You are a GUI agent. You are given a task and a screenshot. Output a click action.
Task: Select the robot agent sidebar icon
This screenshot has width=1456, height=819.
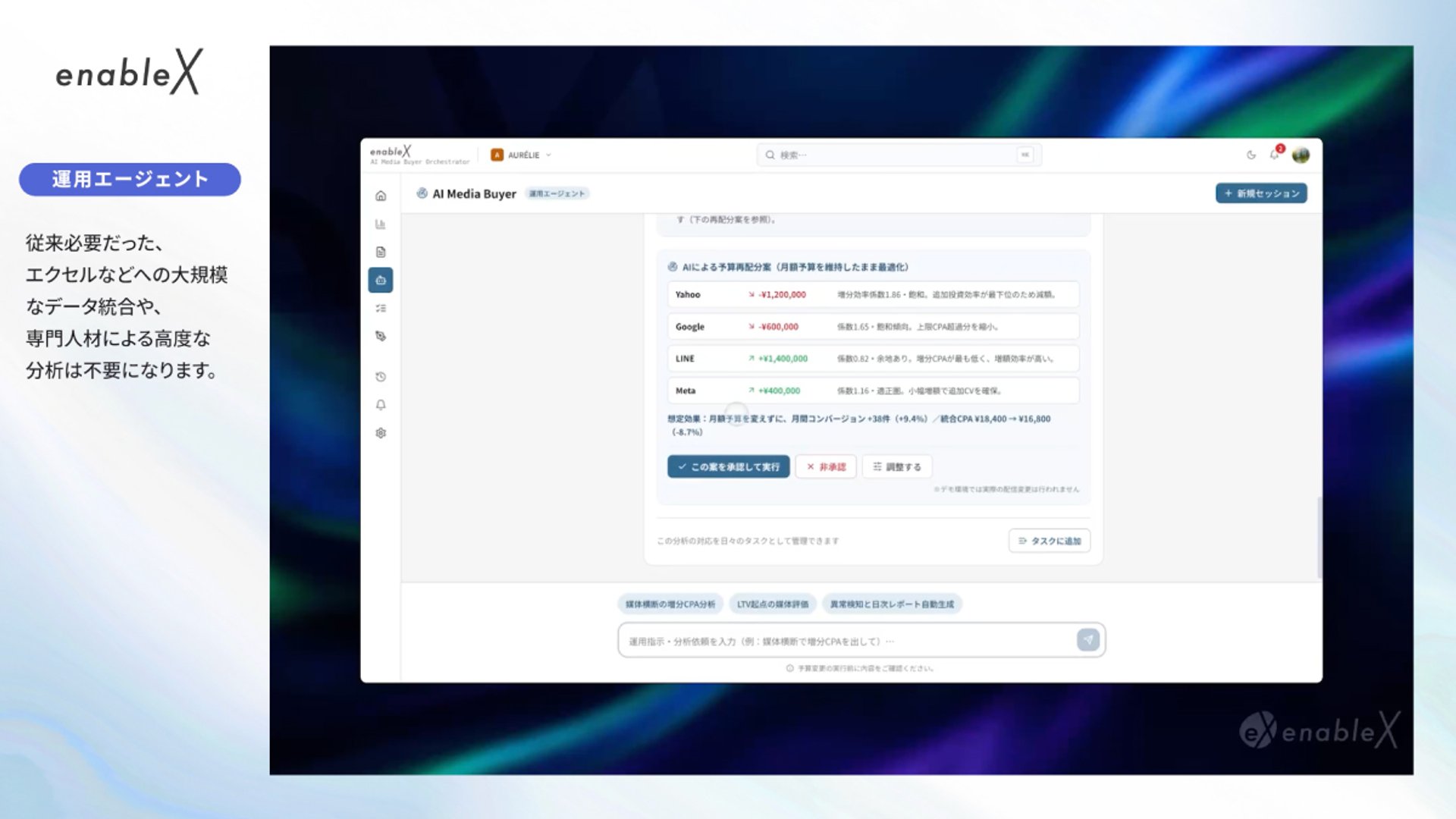point(381,280)
